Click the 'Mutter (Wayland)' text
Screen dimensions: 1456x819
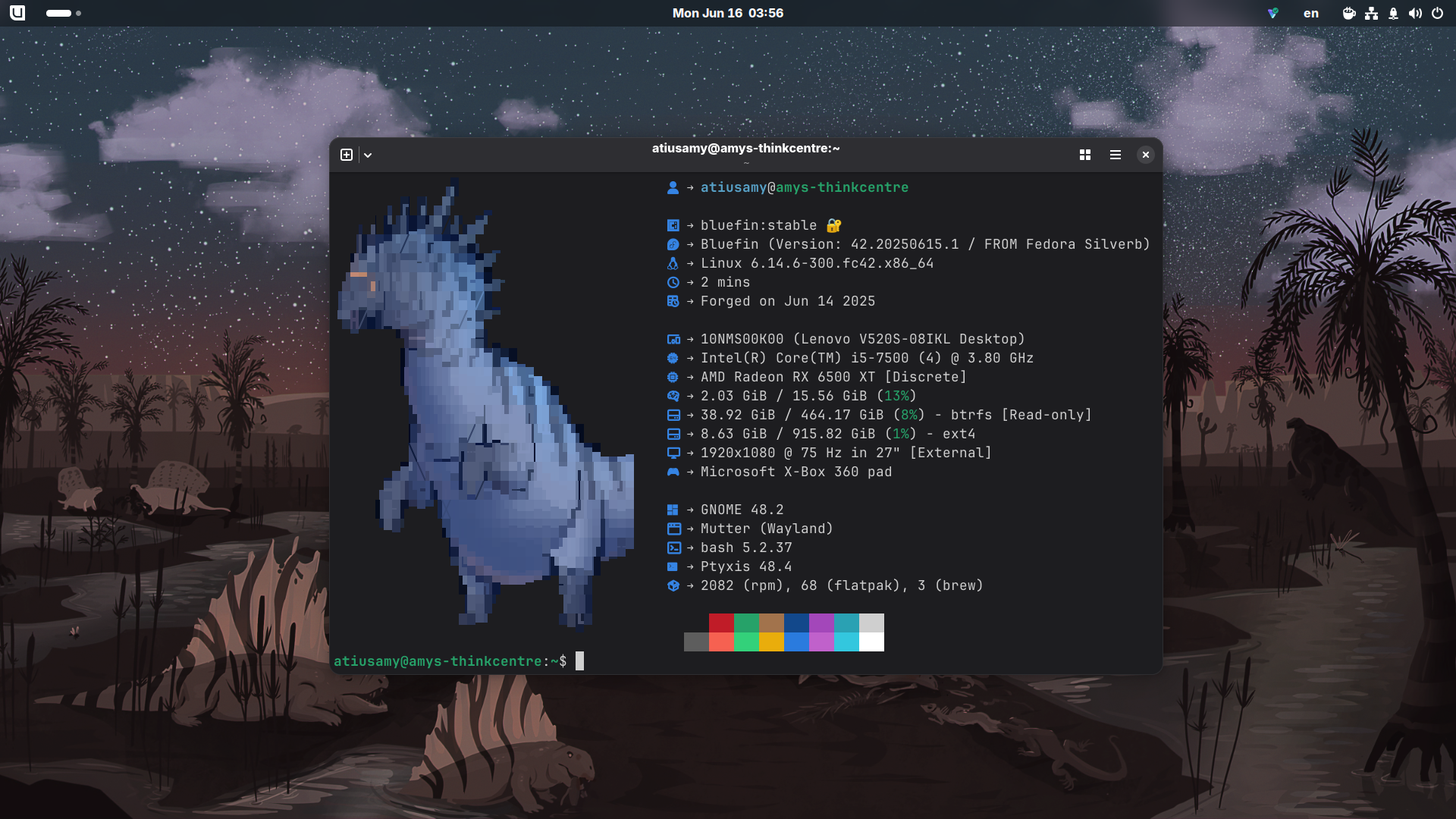coord(767,529)
